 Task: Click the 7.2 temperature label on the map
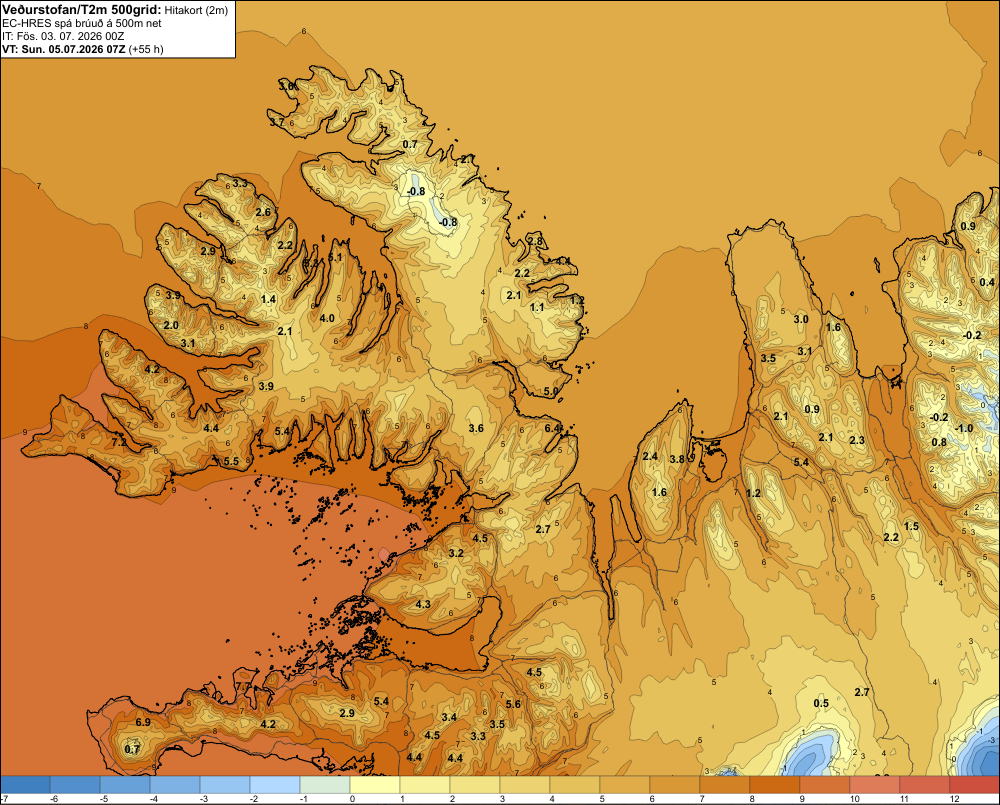(x=119, y=442)
